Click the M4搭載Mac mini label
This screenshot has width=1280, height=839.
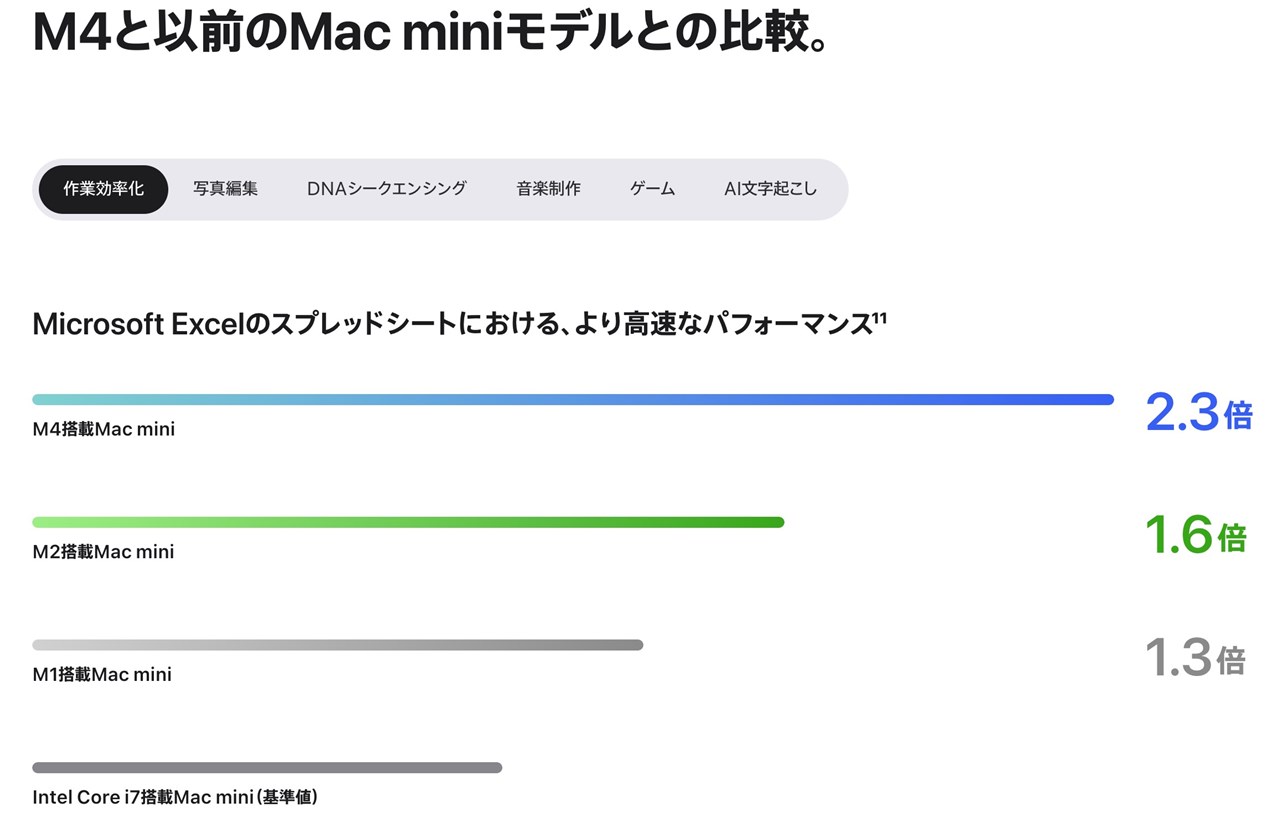[x=104, y=429]
